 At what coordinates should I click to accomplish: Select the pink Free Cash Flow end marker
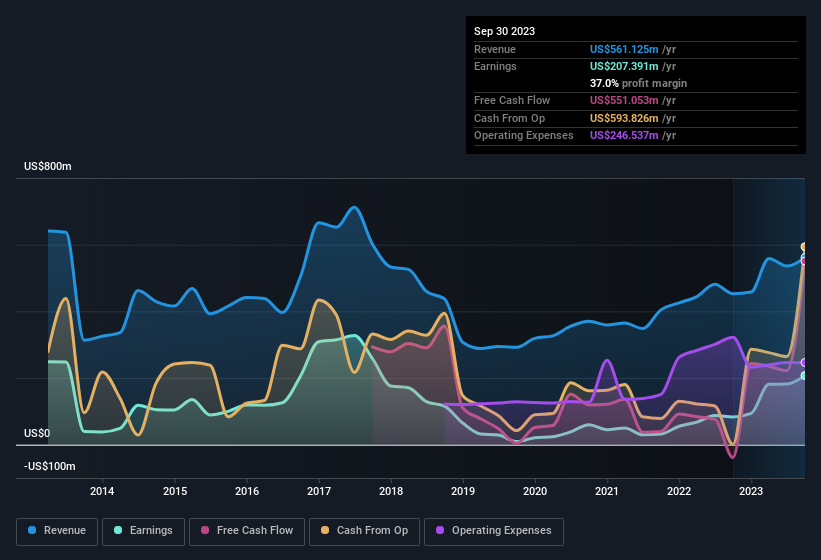804,261
